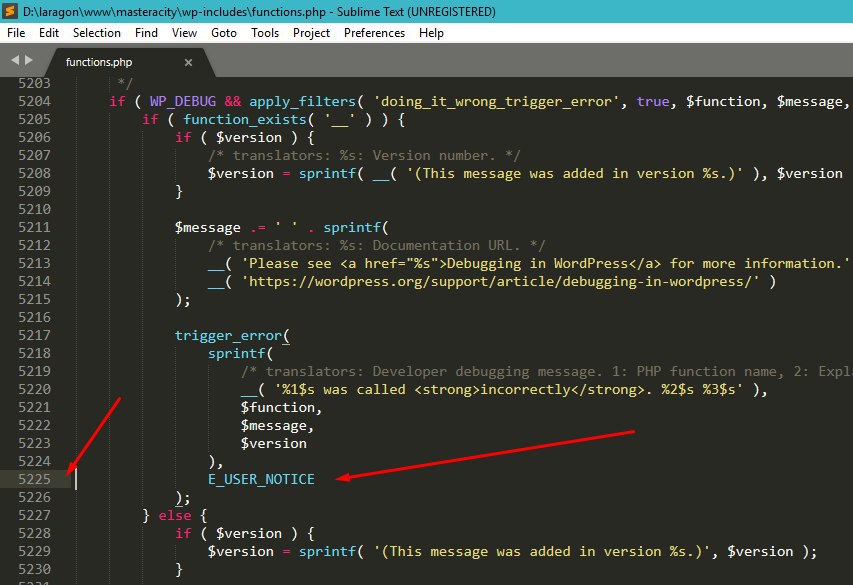
Task: Click $message variable on line 5211
Action: 207,227
